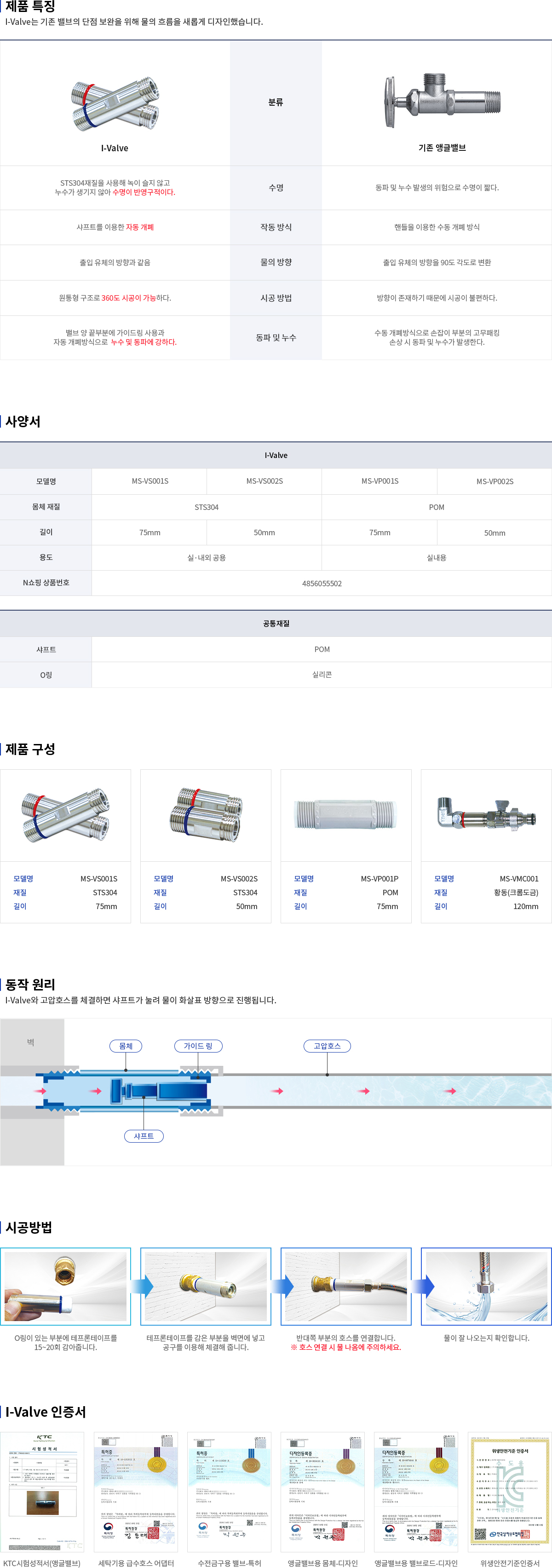Open the MS-VS001S product card image
The width and height of the screenshot is (552, 1568).
pyautogui.click(x=66, y=816)
